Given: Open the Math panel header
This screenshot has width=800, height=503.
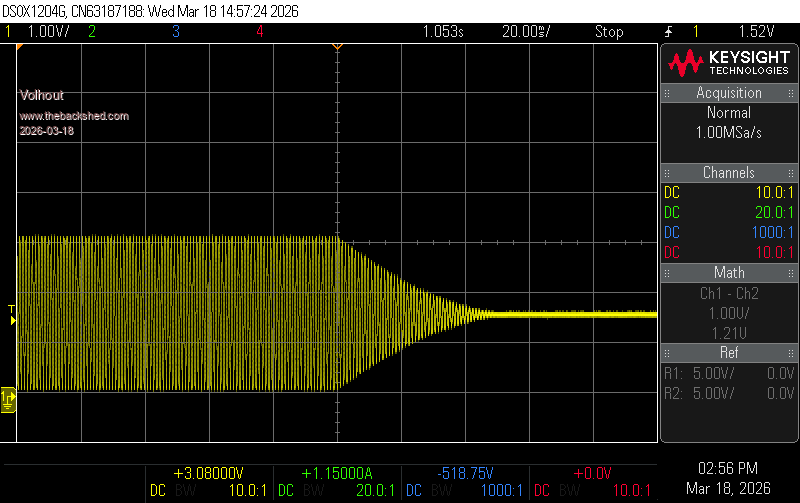Looking at the screenshot, I should point(729,273).
